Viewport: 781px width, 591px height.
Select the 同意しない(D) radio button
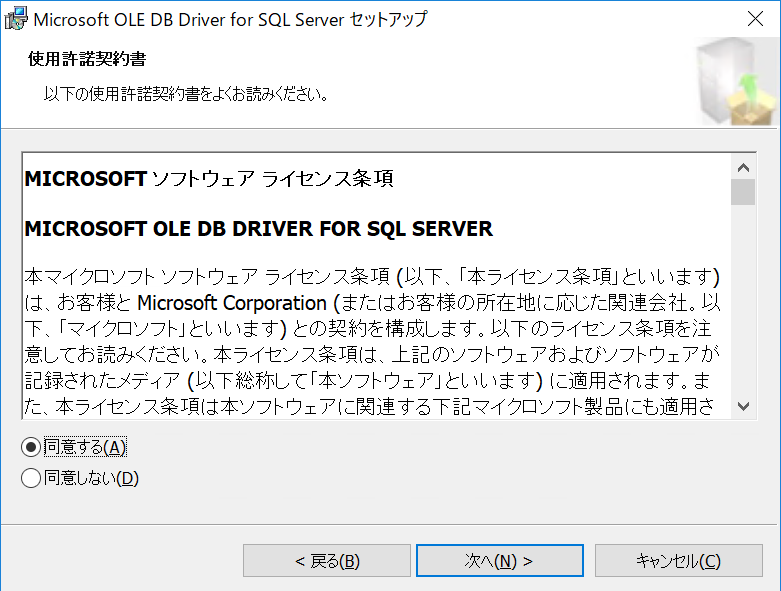pyautogui.click(x=31, y=479)
